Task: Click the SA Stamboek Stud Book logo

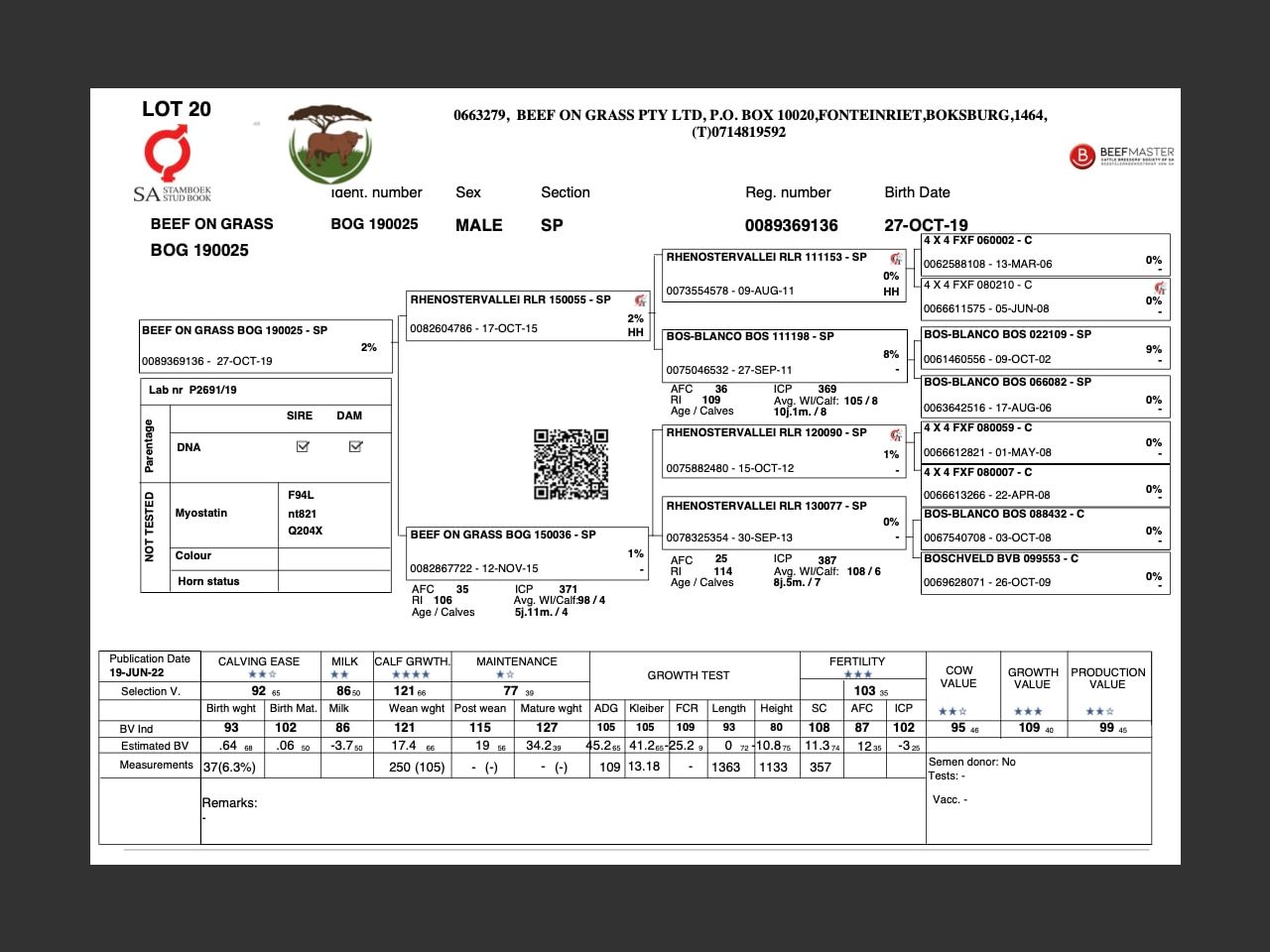Action: (x=171, y=167)
